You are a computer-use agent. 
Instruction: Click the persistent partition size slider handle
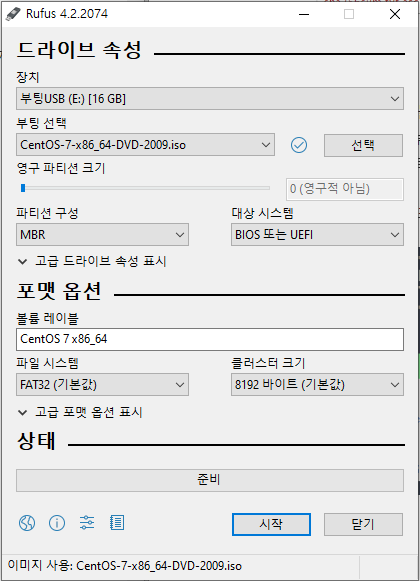[23, 188]
